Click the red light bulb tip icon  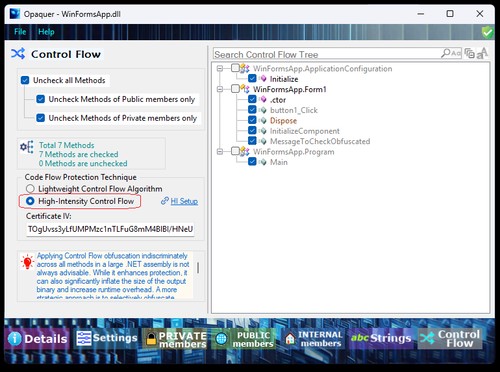pyautogui.click(x=27, y=262)
